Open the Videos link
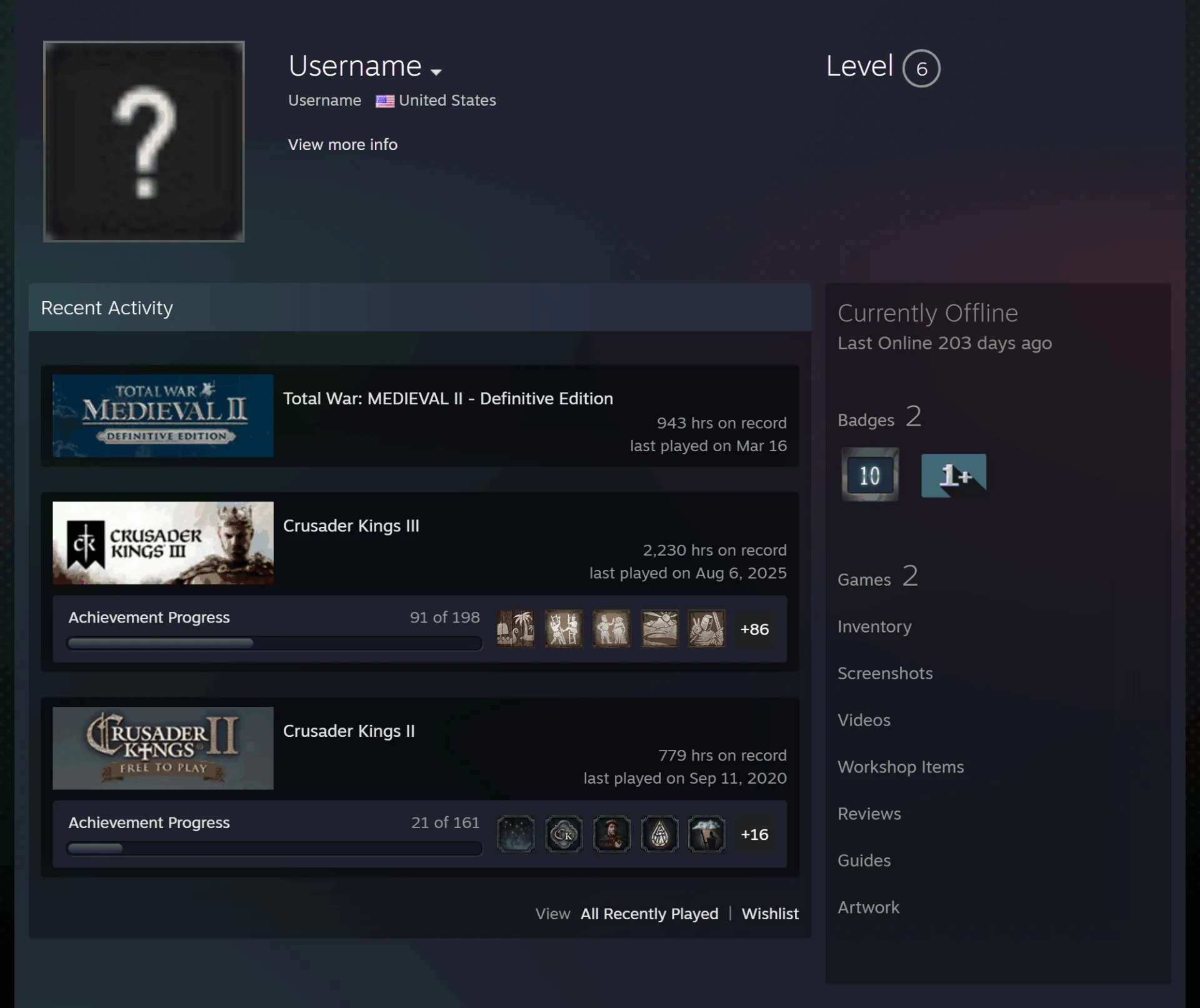 (x=864, y=720)
